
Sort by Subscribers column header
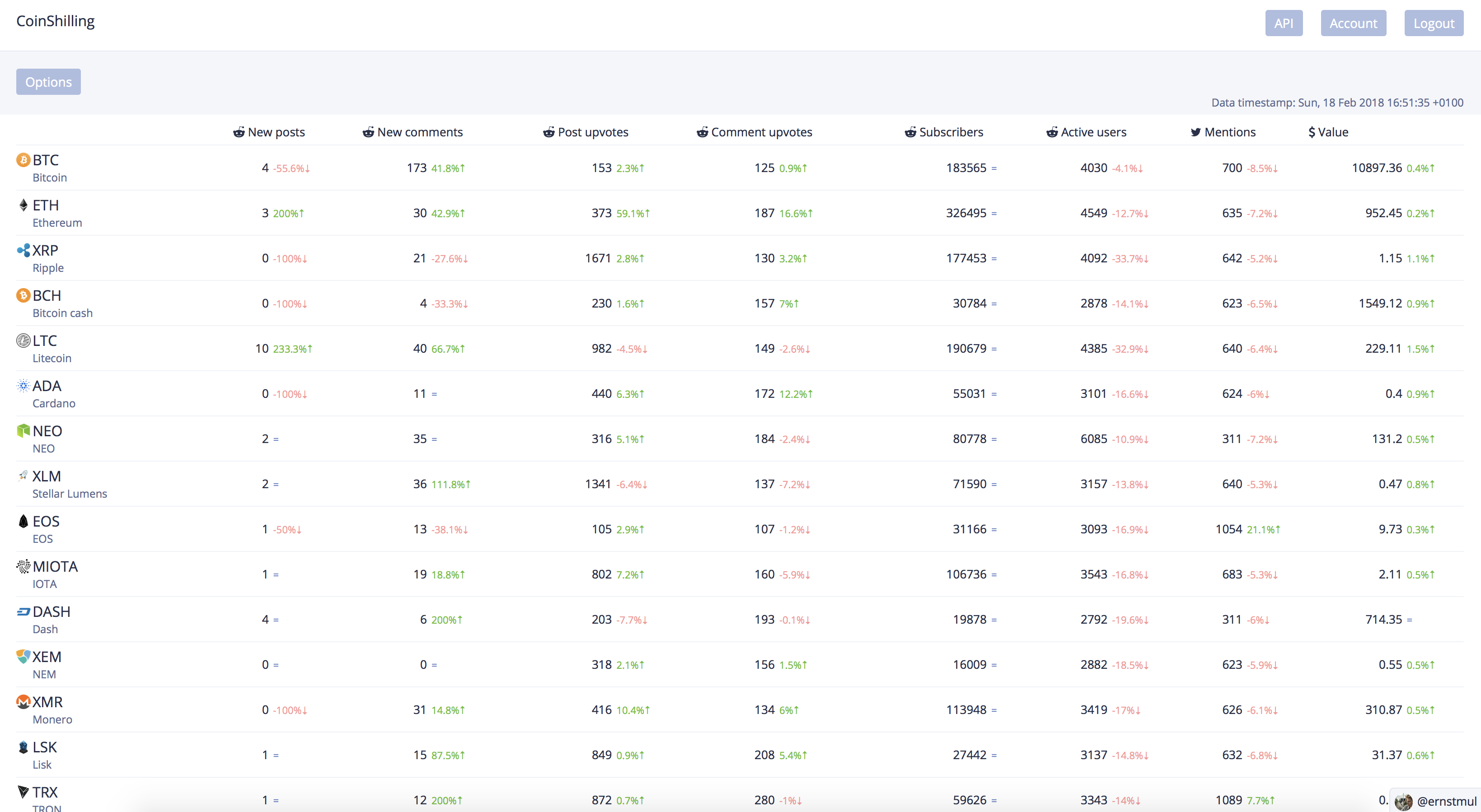pos(951,132)
